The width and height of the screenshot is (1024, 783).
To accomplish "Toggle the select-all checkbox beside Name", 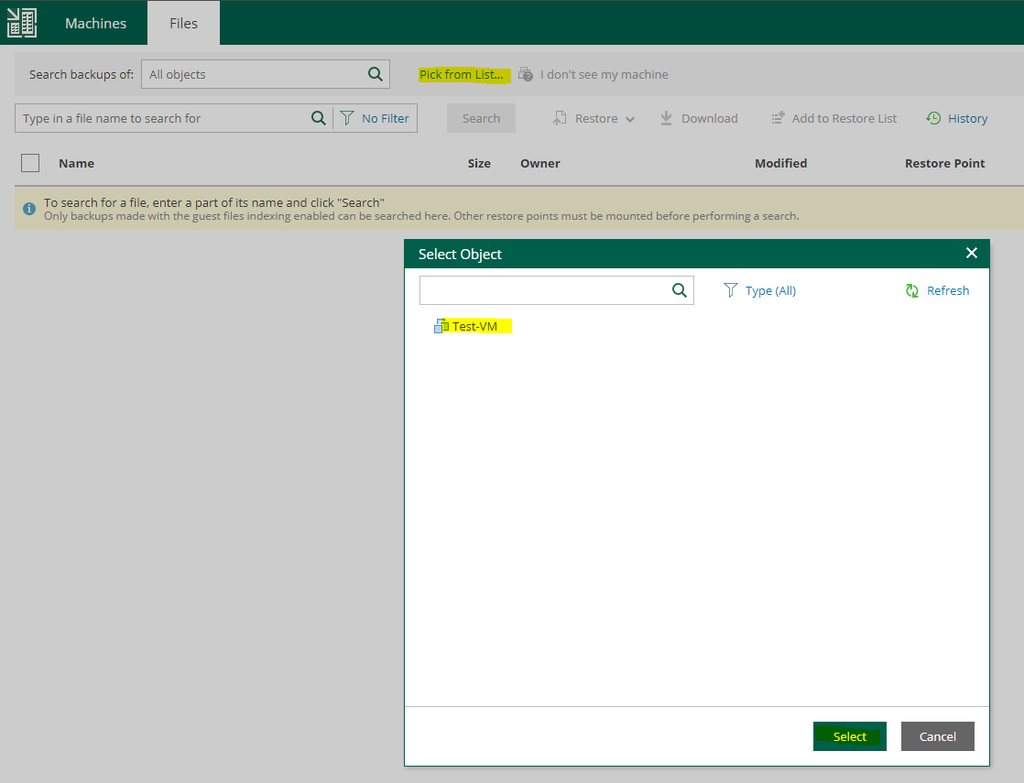I will tap(30, 163).
